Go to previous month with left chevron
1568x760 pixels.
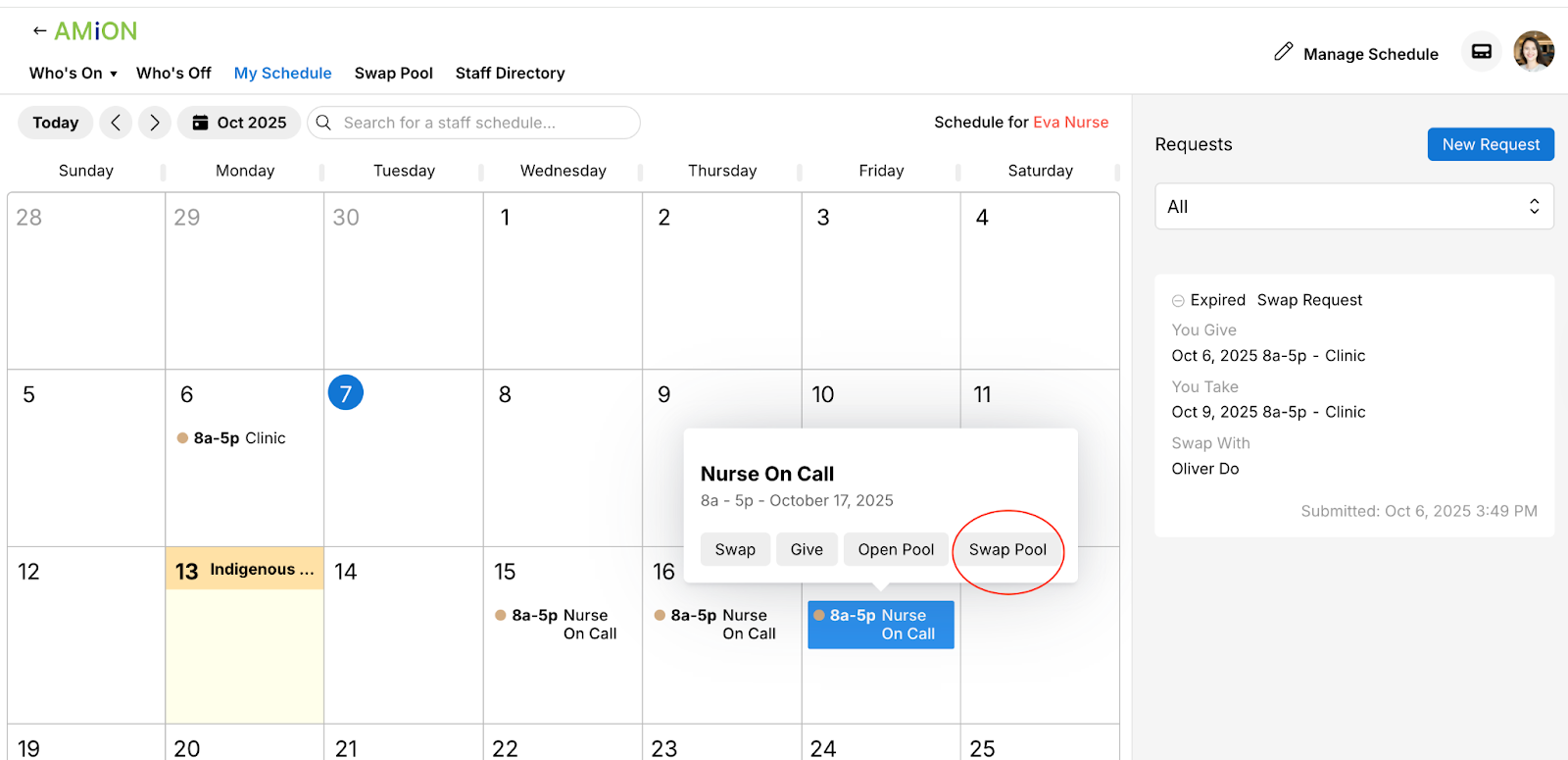click(116, 123)
